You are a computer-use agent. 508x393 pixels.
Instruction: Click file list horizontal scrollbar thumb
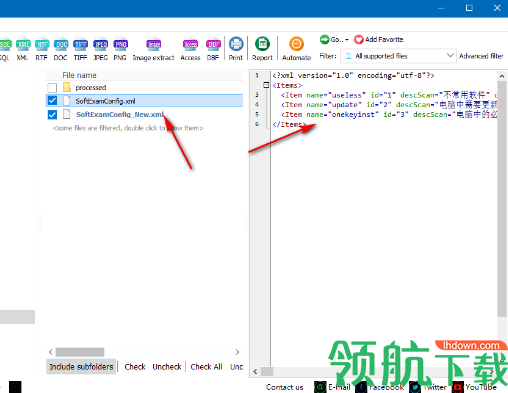[x=80, y=352]
